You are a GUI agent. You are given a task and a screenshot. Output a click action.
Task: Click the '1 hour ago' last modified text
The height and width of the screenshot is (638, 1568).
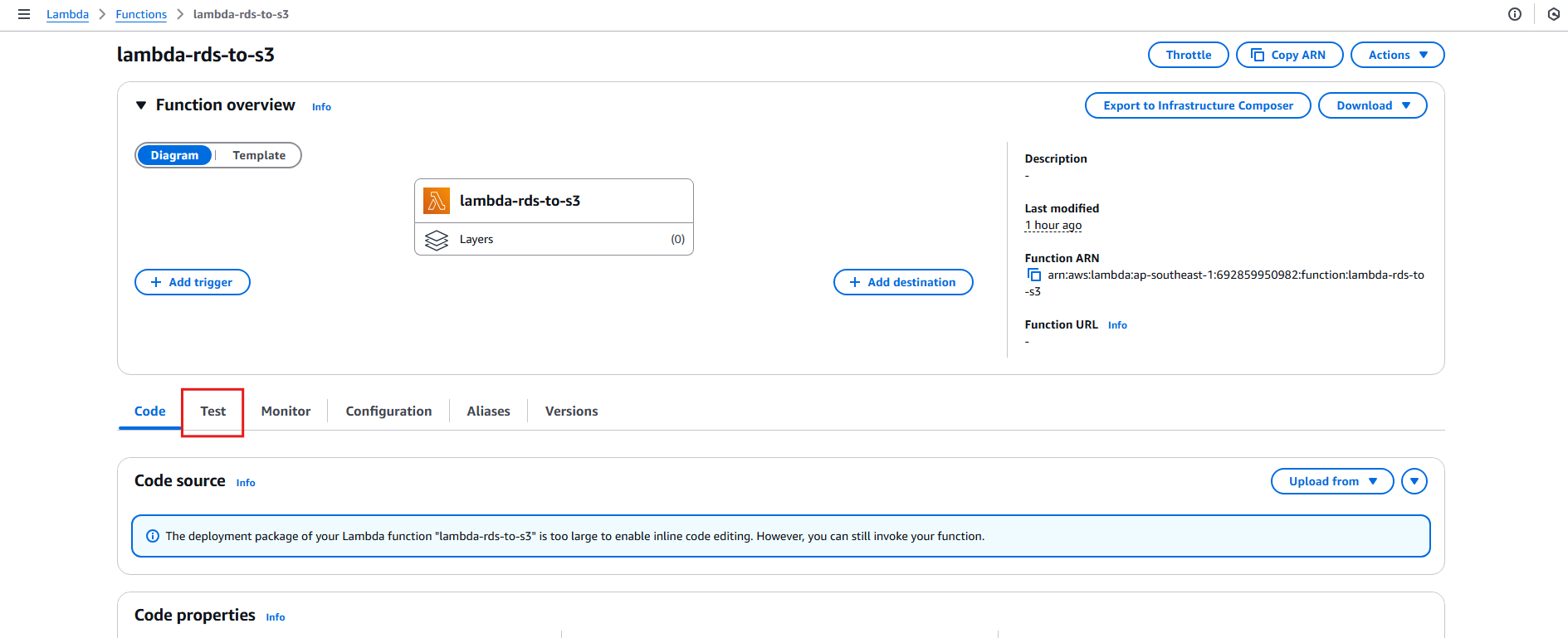click(1053, 225)
